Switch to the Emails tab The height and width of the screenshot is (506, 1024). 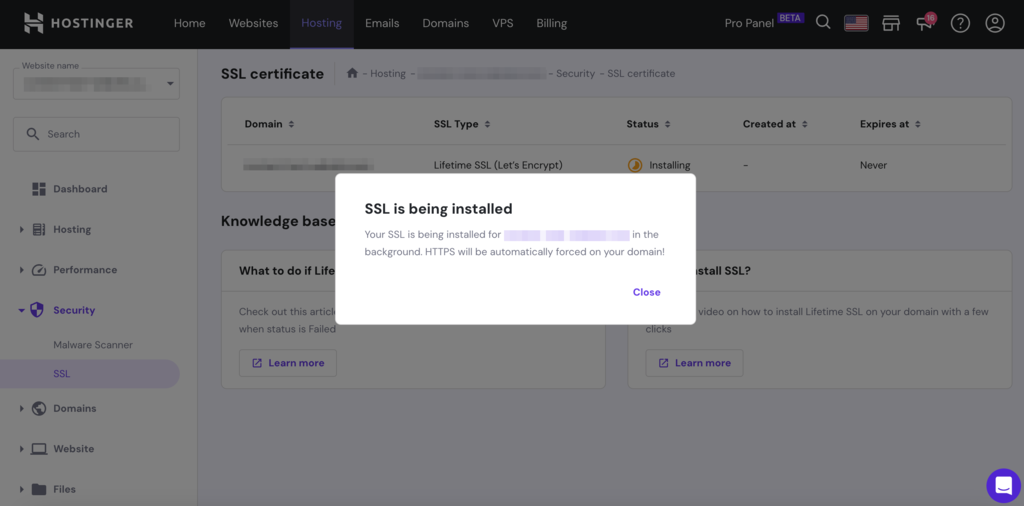(x=382, y=24)
